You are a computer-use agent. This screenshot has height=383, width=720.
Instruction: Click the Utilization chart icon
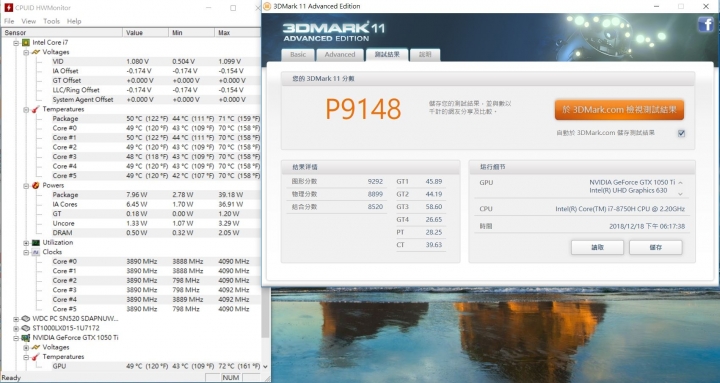[x=36, y=242]
